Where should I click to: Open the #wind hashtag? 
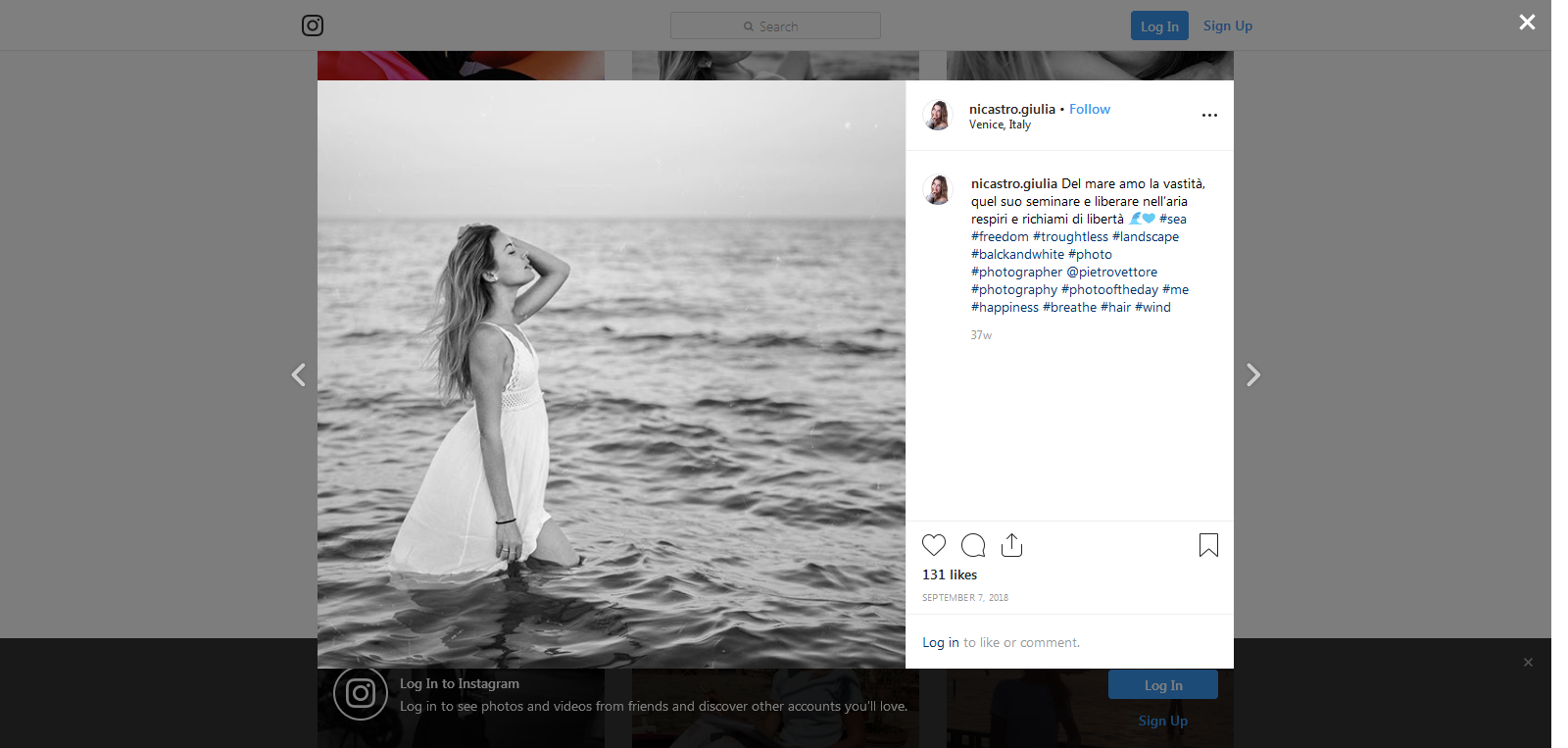pyautogui.click(x=1152, y=307)
